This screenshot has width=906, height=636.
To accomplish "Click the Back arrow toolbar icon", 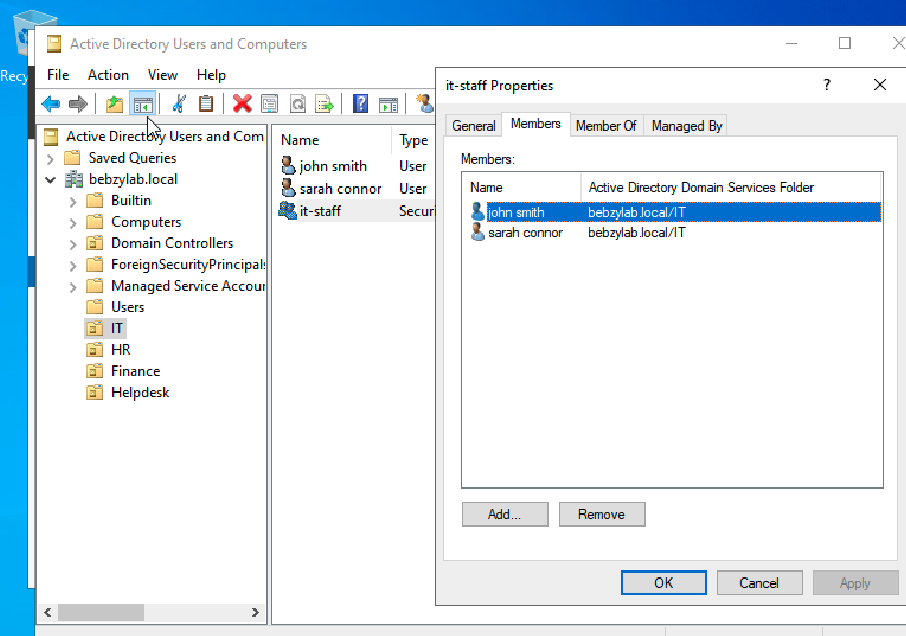I will (x=51, y=104).
